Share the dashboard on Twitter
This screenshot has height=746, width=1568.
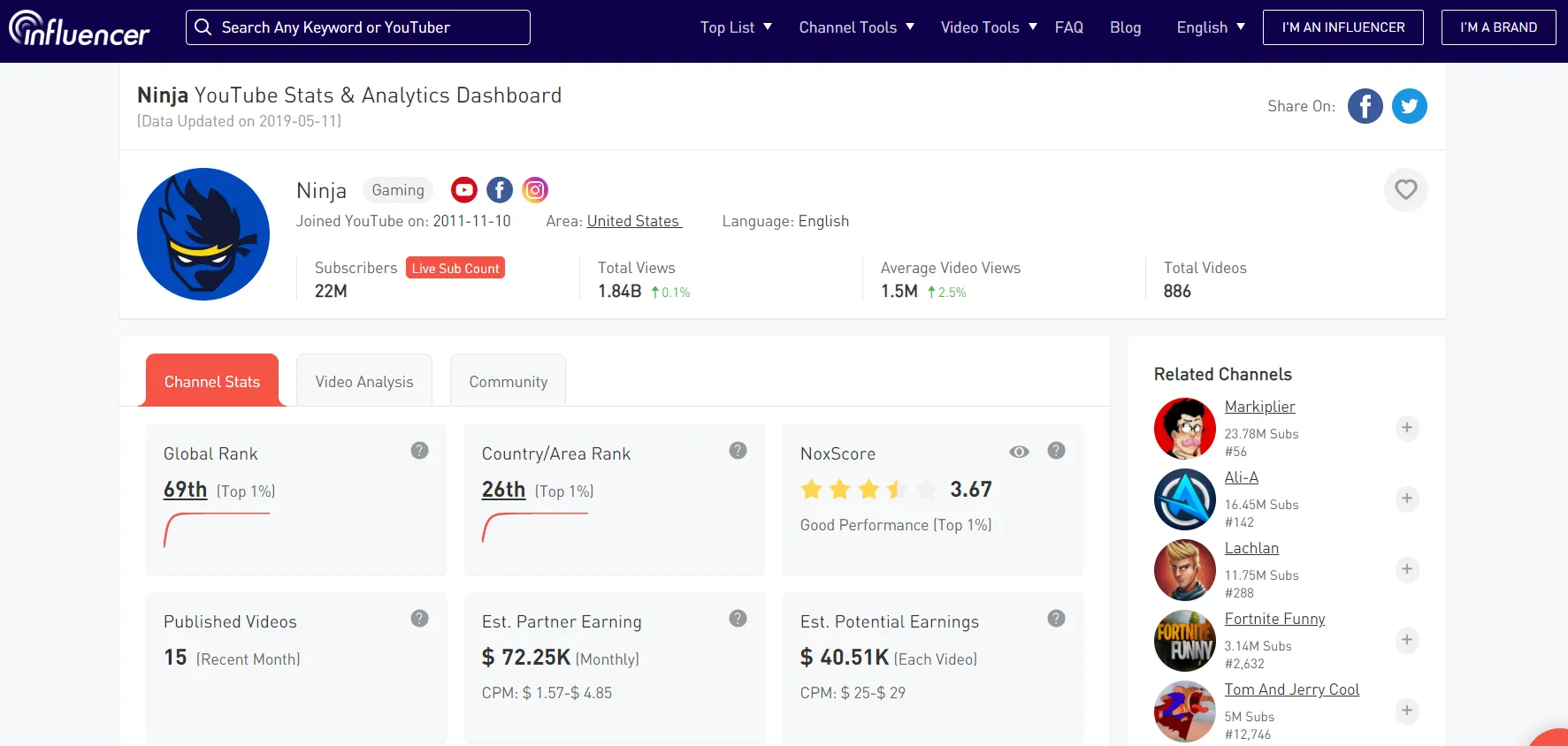pos(1409,106)
